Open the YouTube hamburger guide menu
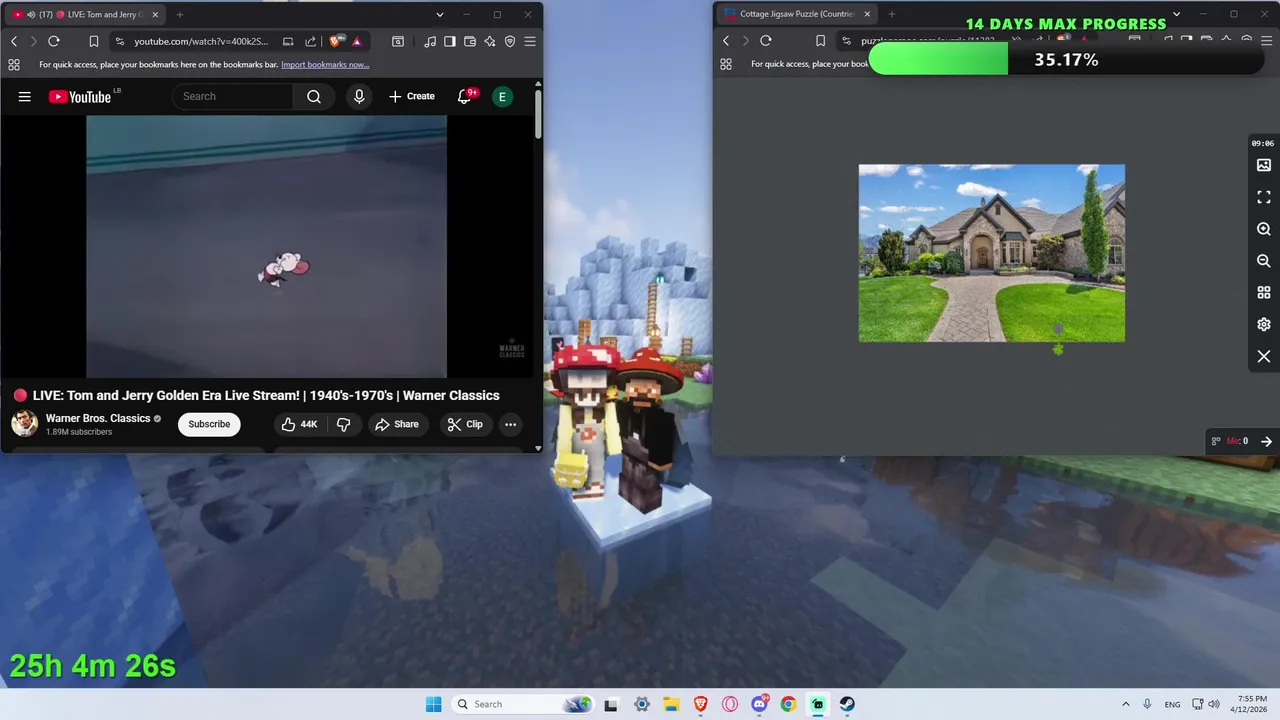This screenshot has width=1280, height=720. [25, 96]
